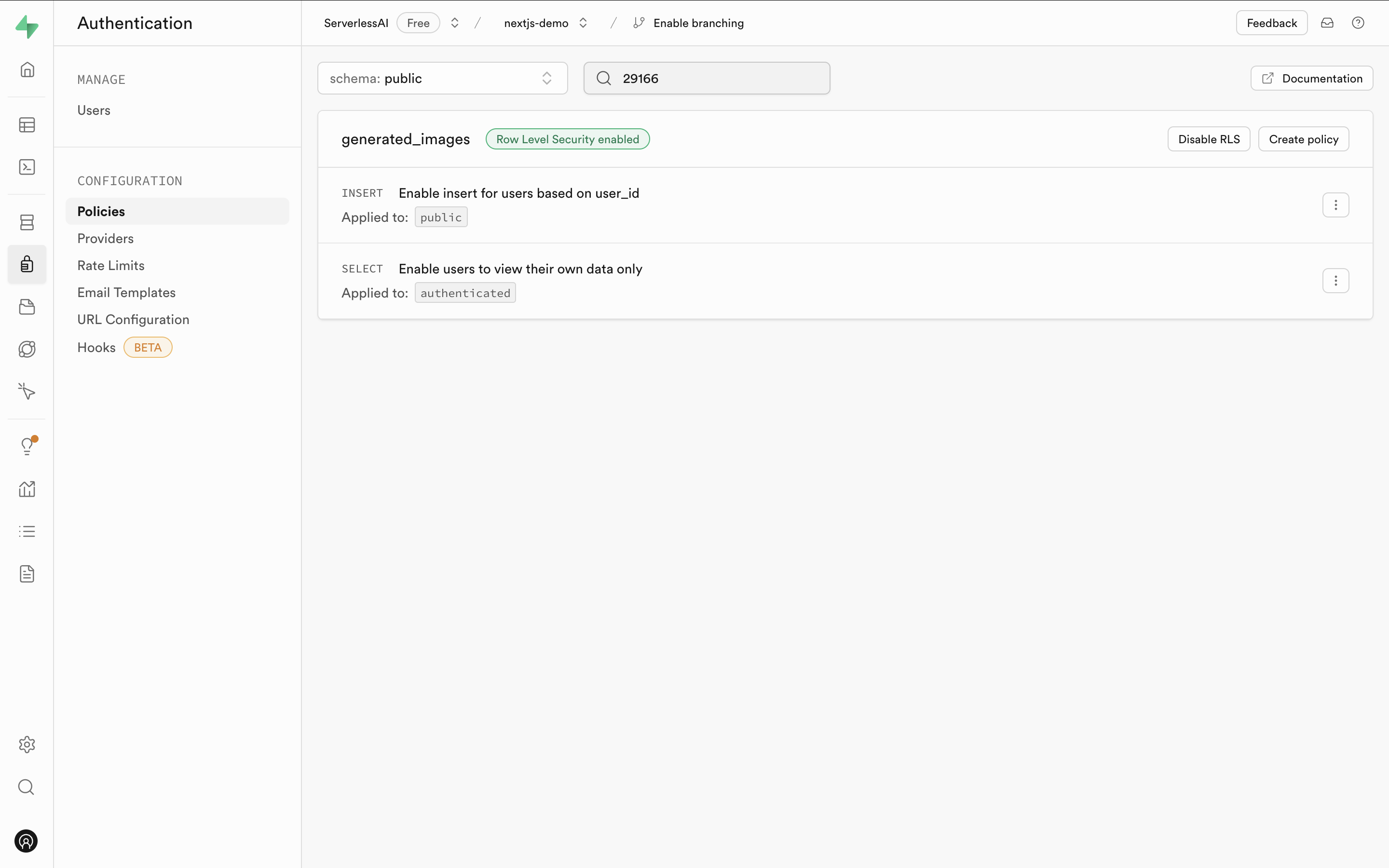Expand the schema public dropdown
Viewport: 1389px width, 868px height.
[x=442, y=78]
